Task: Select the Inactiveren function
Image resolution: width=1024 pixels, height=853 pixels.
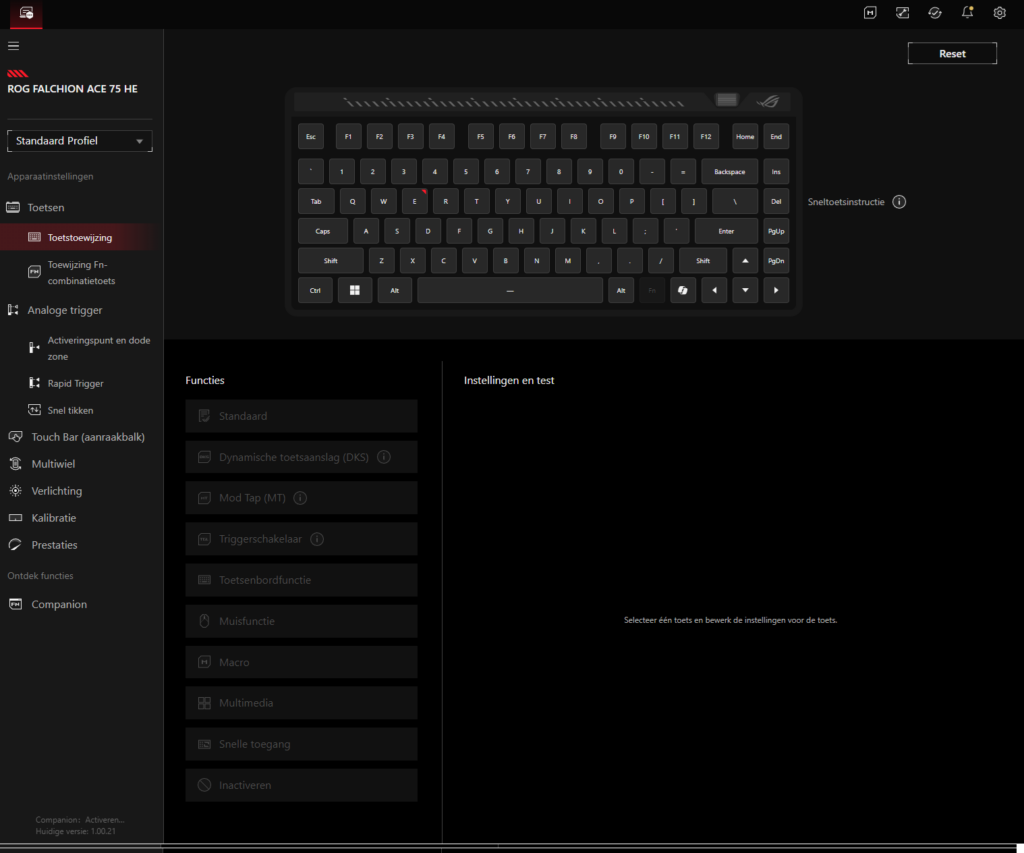Action: click(x=301, y=785)
